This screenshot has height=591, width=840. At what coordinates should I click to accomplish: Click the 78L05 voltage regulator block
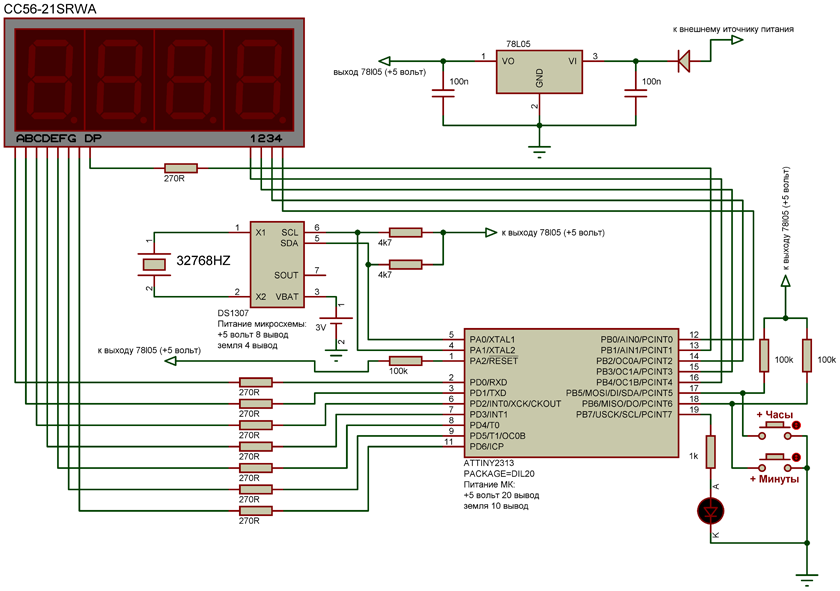539,72
